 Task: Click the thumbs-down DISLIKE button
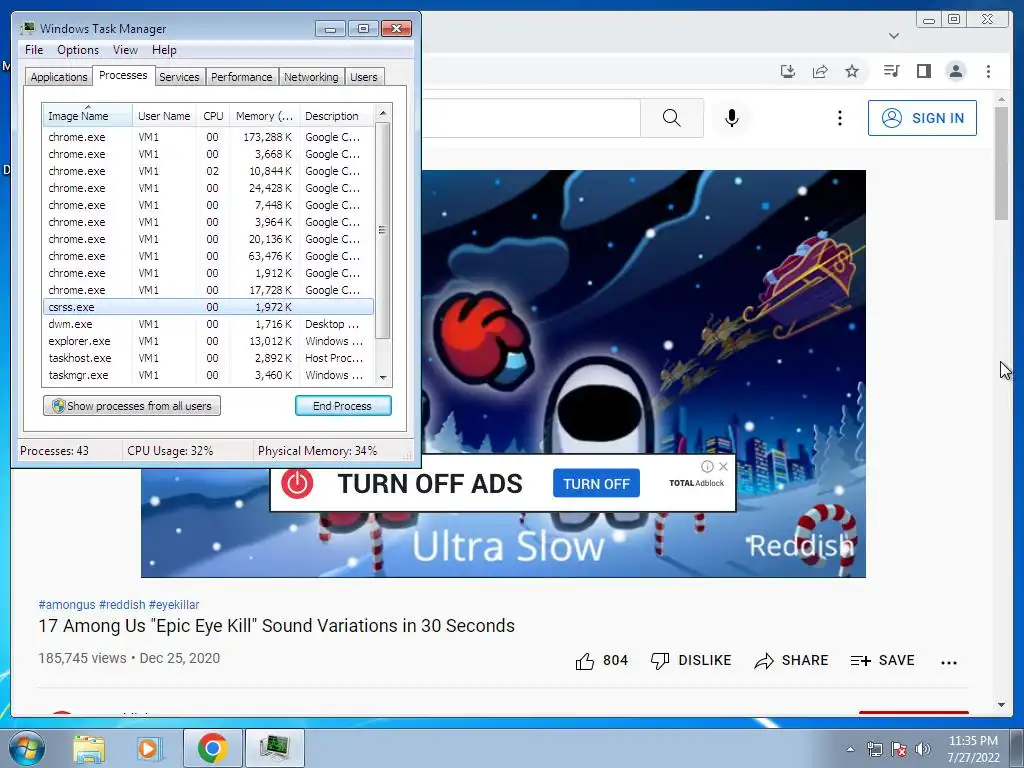coord(691,661)
